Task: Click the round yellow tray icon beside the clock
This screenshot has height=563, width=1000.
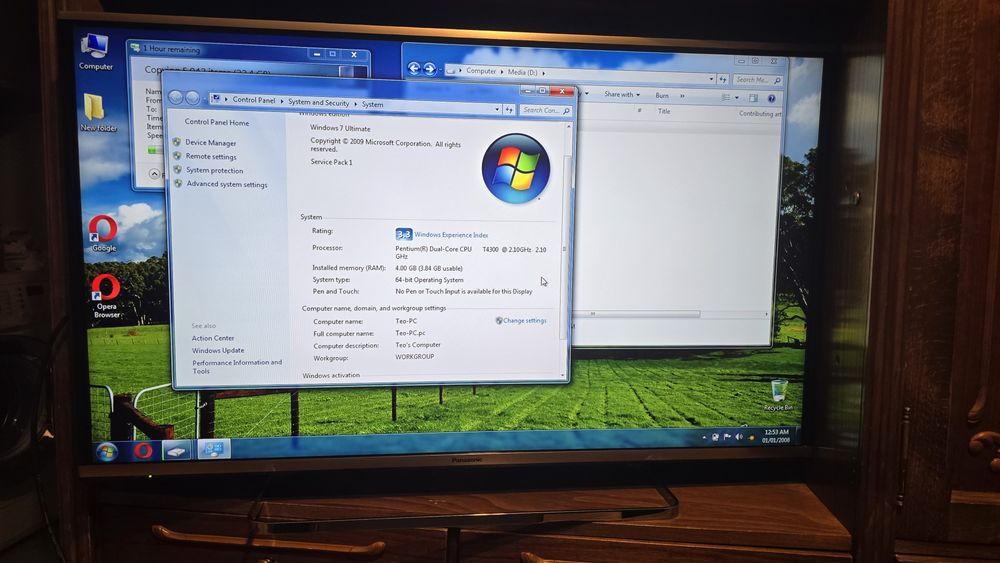Action: tap(751, 438)
